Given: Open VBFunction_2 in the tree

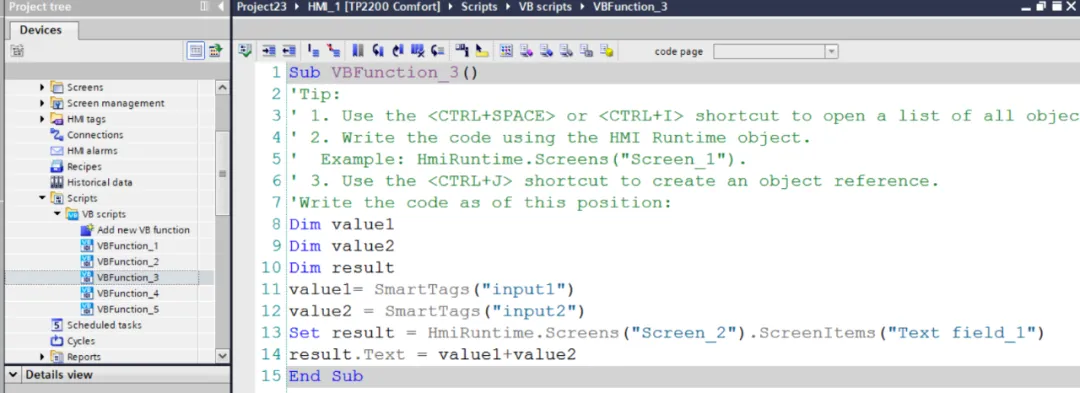Looking at the screenshot, I should tap(127, 262).
